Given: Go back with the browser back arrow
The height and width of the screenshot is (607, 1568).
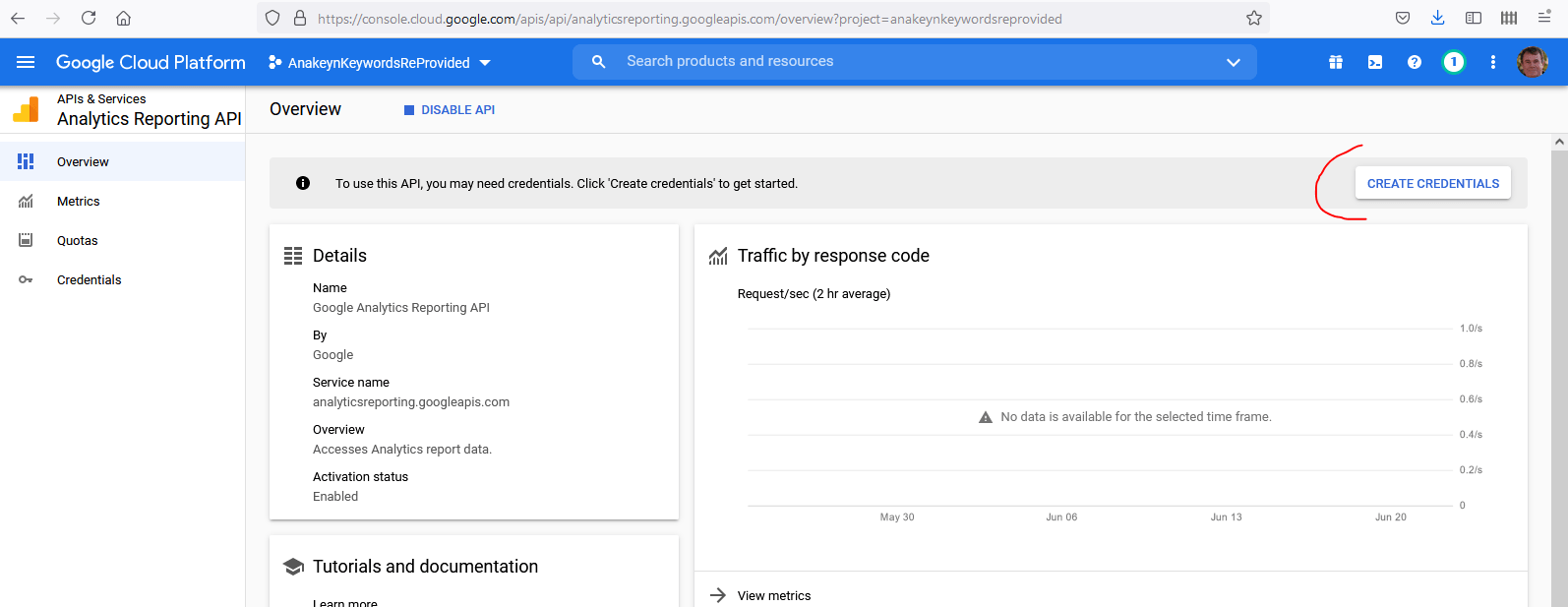Looking at the screenshot, I should tap(18, 18).
